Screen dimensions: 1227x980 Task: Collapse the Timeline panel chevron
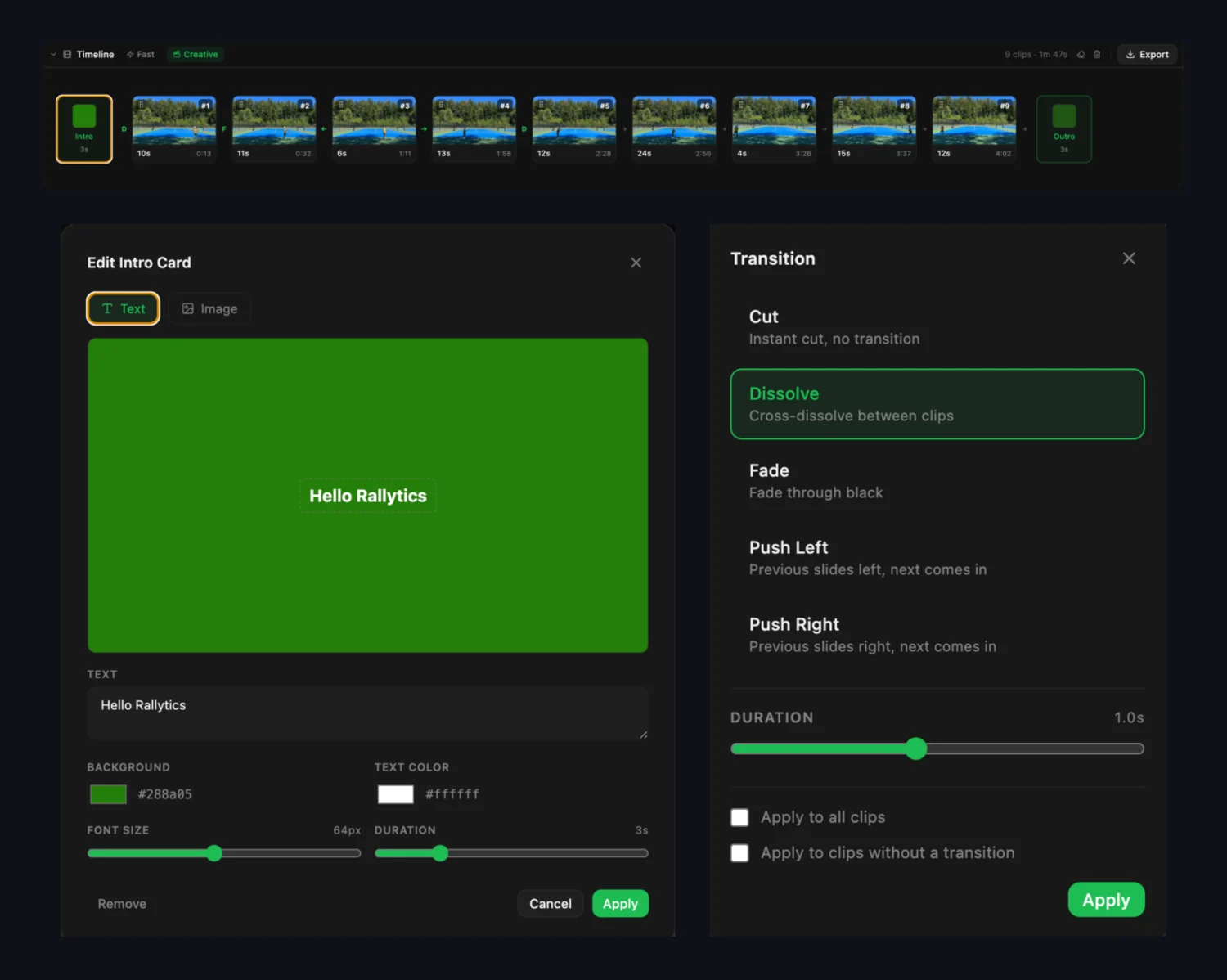(x=53, y=55)
